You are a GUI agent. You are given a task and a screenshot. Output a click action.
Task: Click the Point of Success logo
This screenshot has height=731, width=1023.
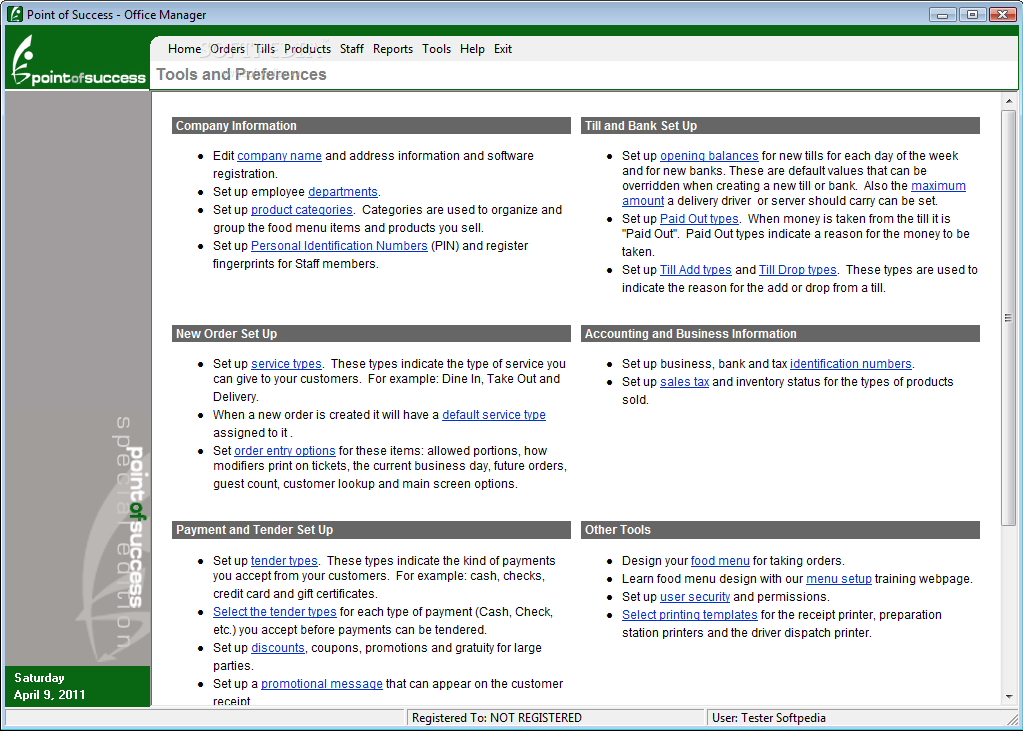[78, 60]
